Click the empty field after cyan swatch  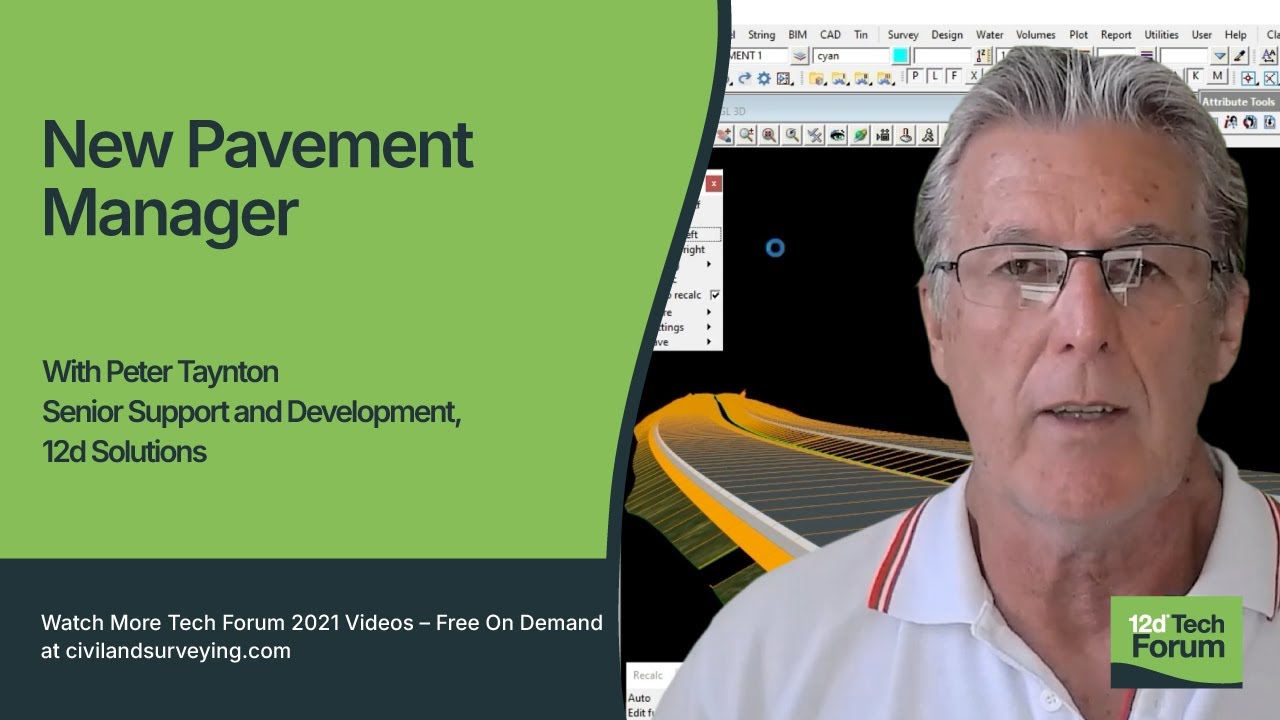[943, 56]
